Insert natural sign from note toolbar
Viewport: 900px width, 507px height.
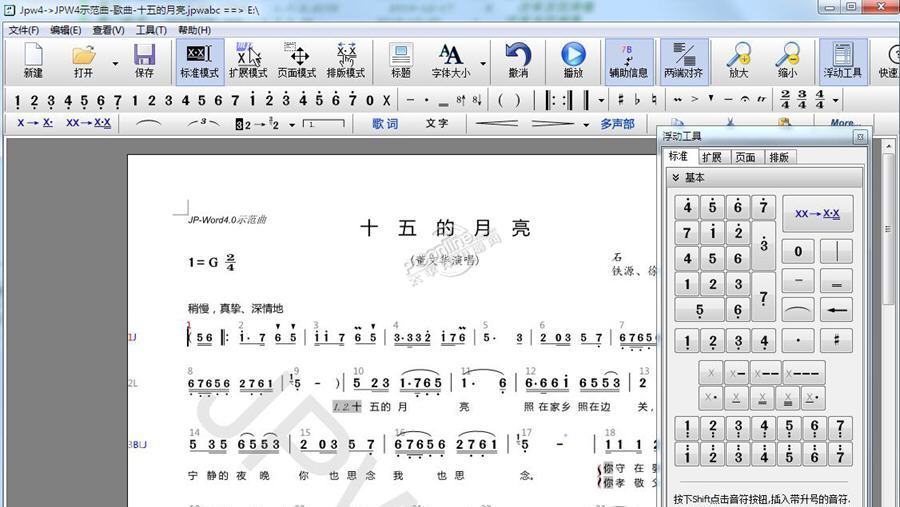654,100
